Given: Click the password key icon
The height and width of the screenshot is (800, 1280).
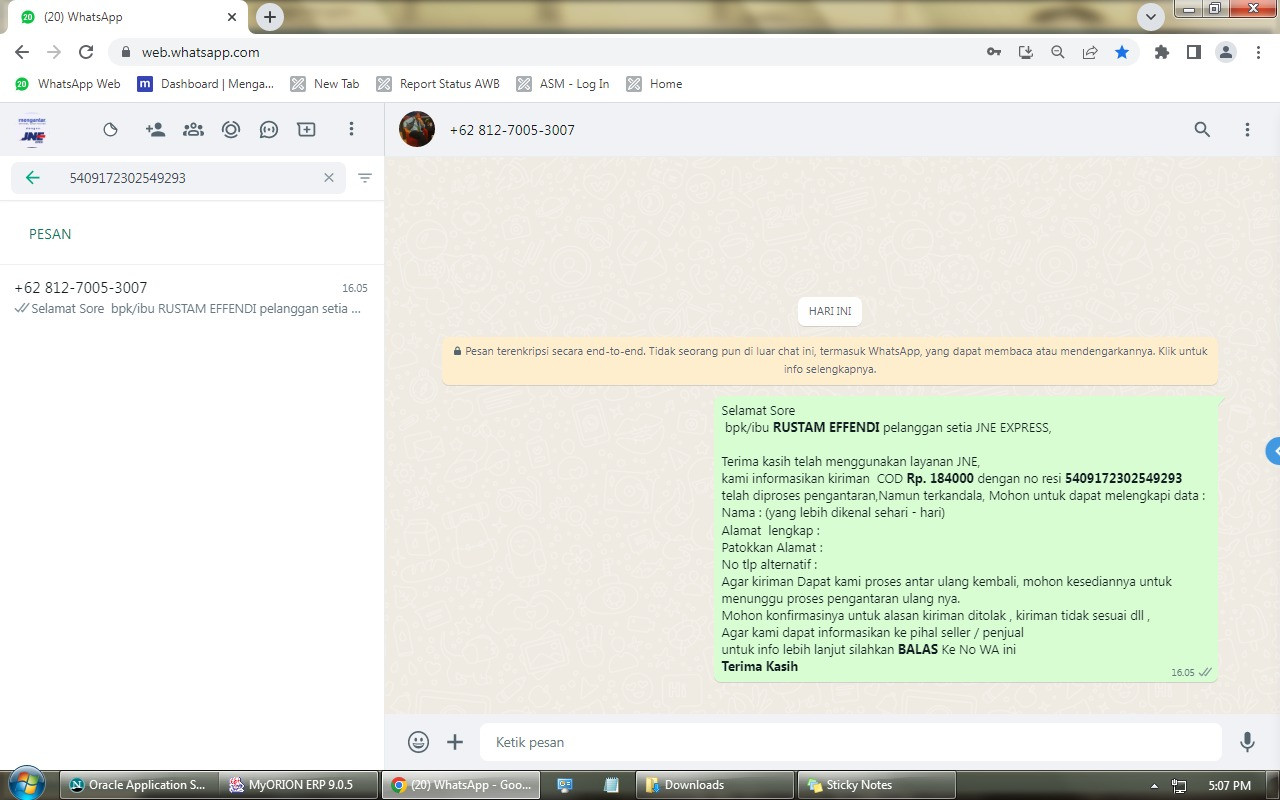Looking at the screenshot, I should [994, 52].
